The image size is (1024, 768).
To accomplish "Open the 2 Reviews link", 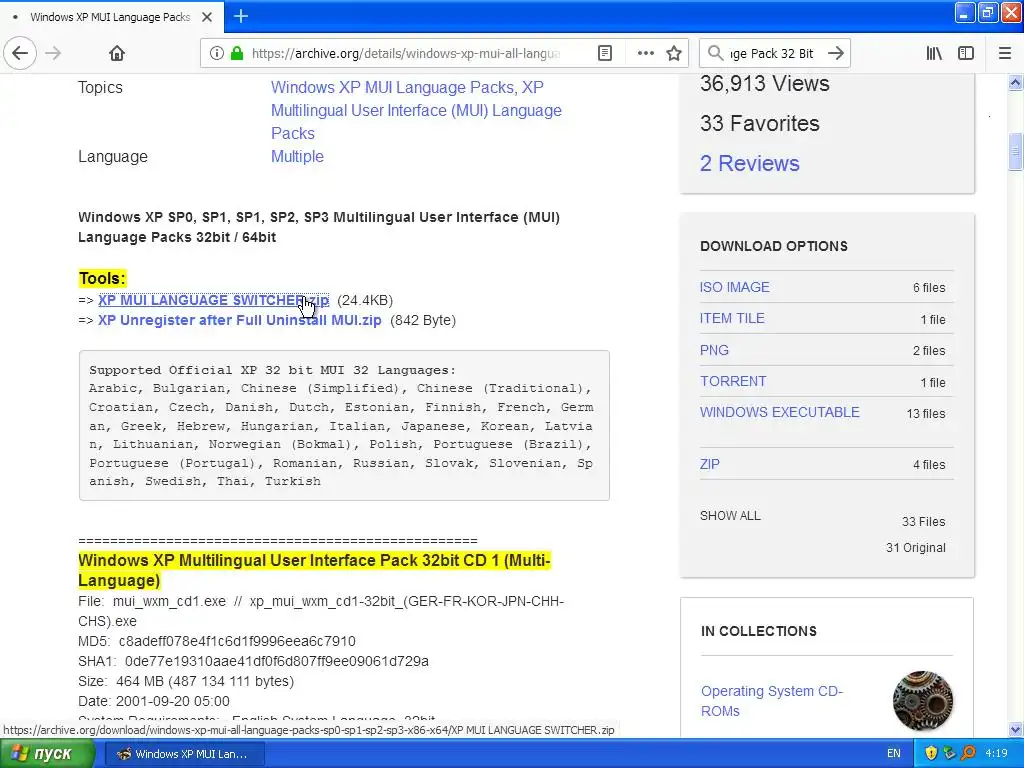I will pos(750,163).
